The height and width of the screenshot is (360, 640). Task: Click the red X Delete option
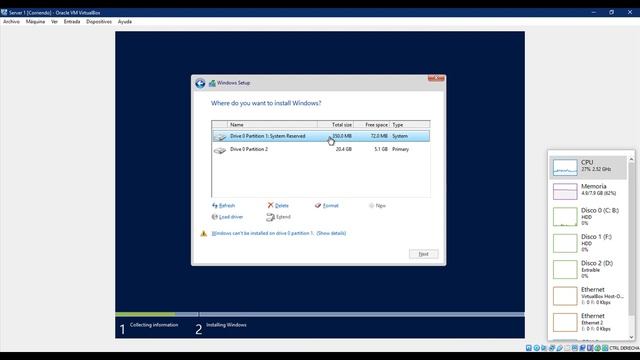278,206
